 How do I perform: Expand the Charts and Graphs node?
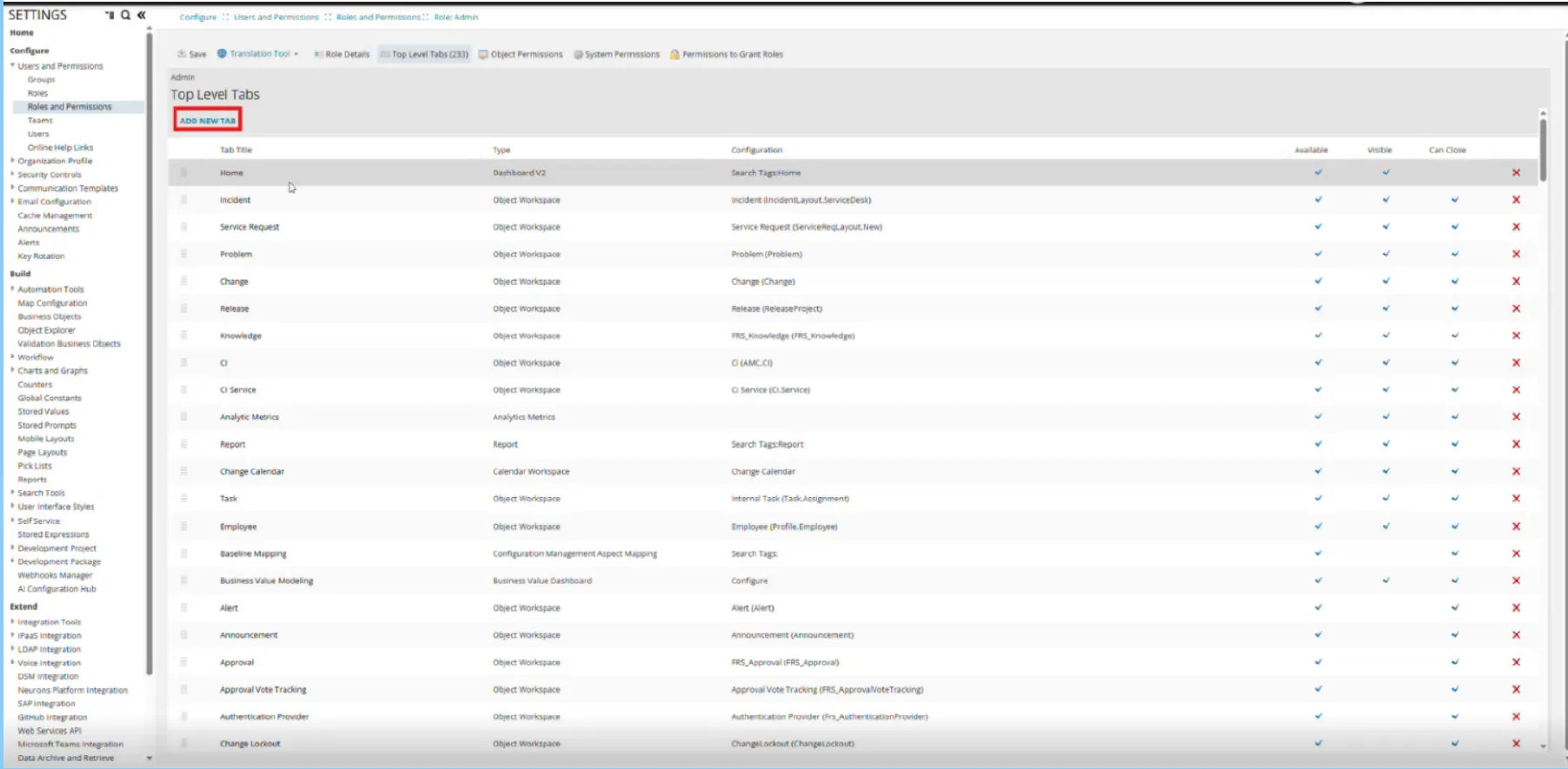[12, 370]
